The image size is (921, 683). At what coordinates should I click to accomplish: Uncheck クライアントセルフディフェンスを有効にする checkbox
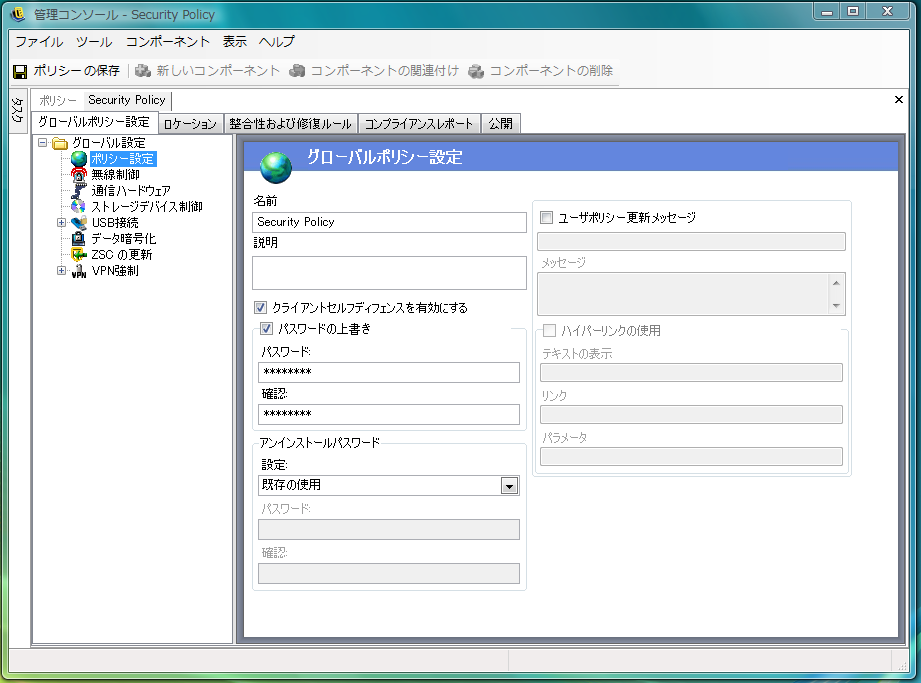click(x=260, y=307)
